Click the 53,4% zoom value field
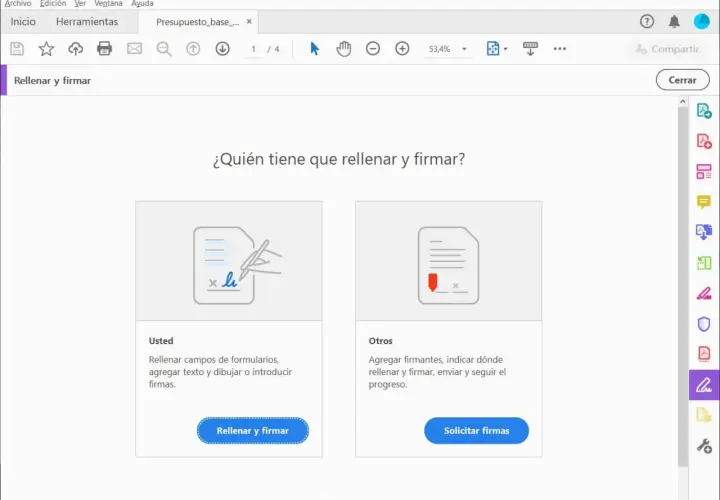 click(x=439, y=49)
